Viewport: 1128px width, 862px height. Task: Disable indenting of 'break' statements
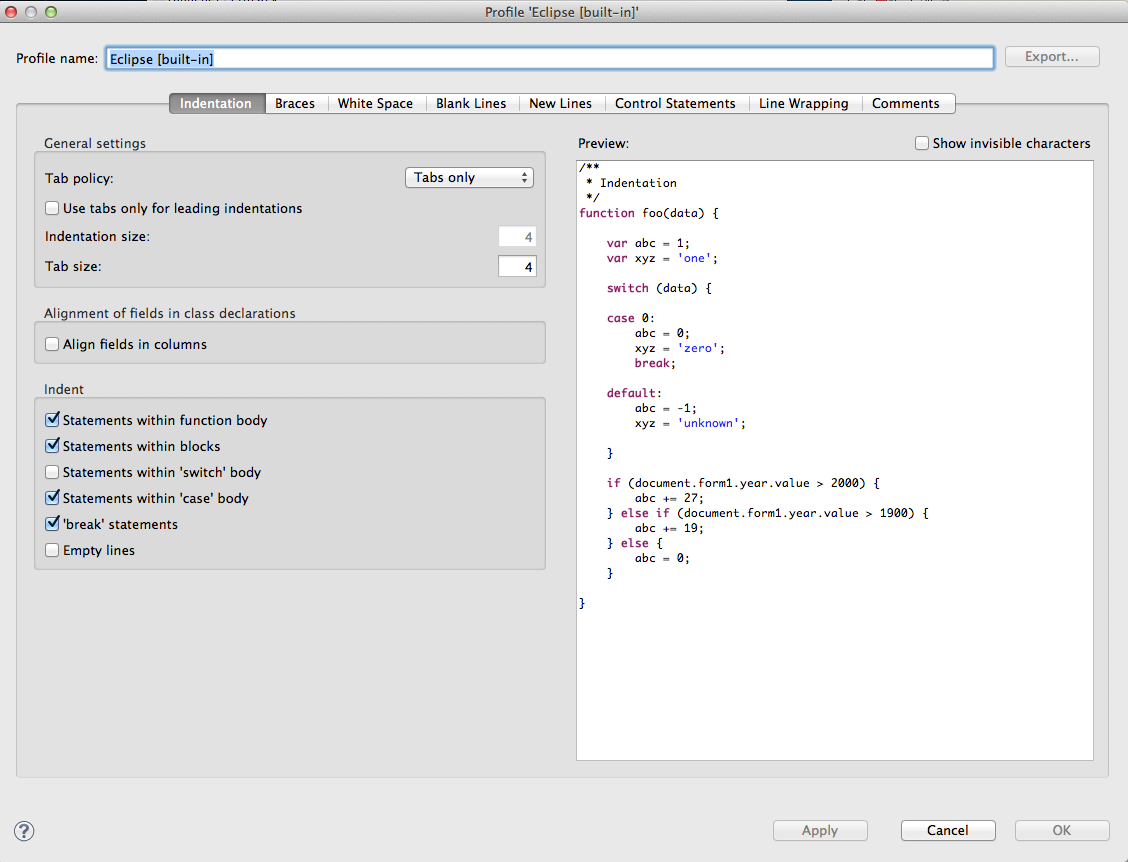(x=53, y=525)
